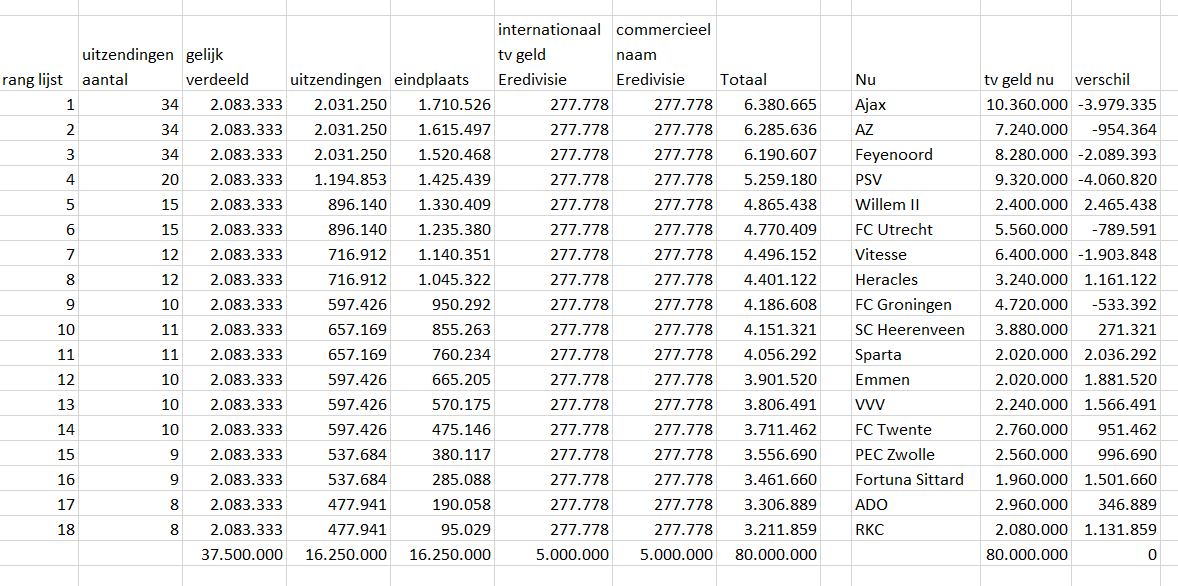Click the Sparta cell
The height and width of the screenshot is (586, 1178).
tap(915, 355)
